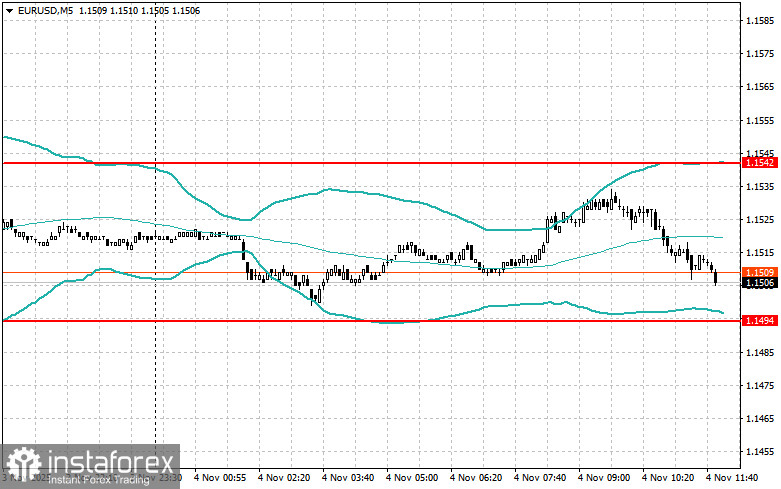Select the 1.1525 price scale value

point(760,220)
